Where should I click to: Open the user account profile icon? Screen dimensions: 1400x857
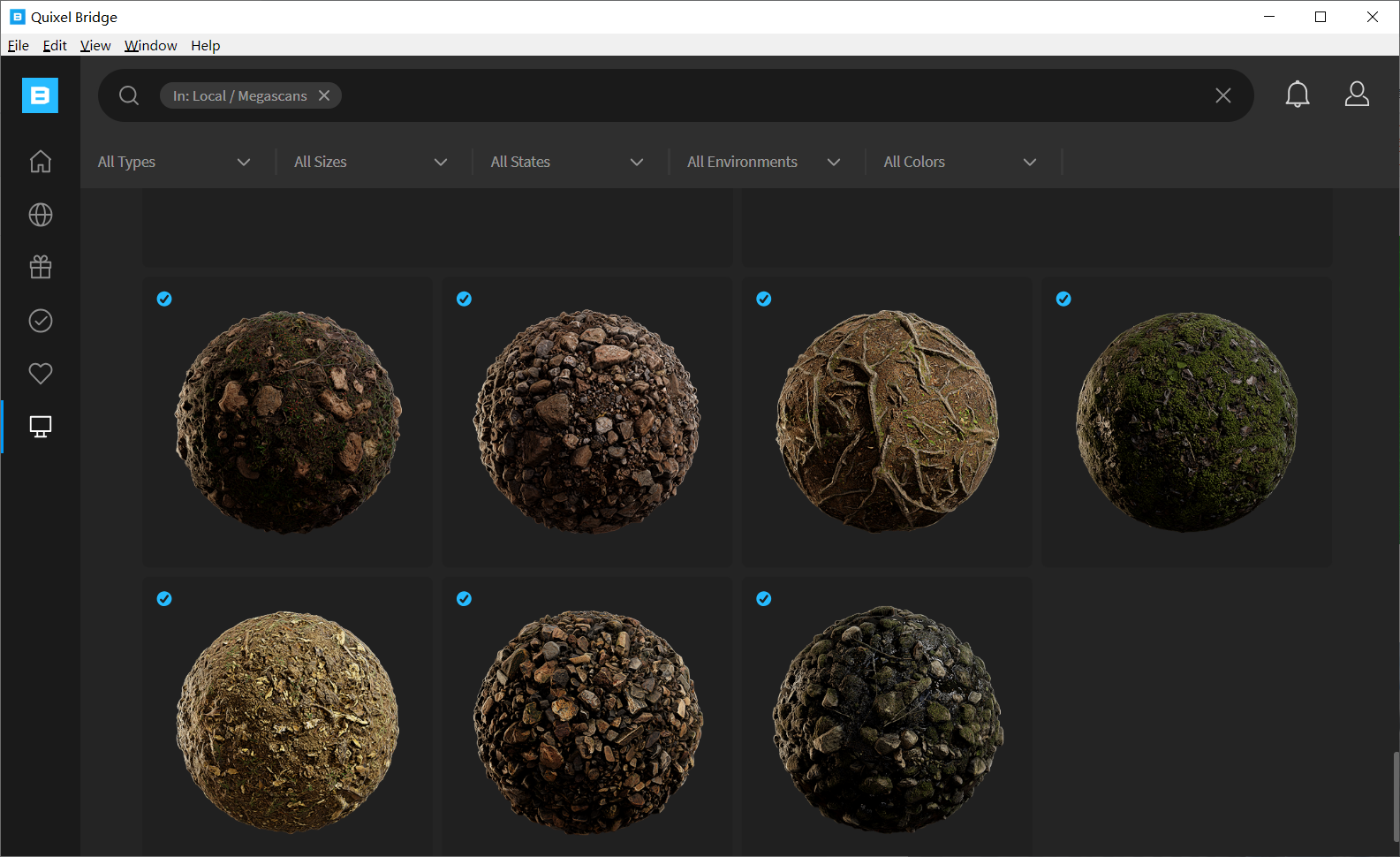point(1357,94)
